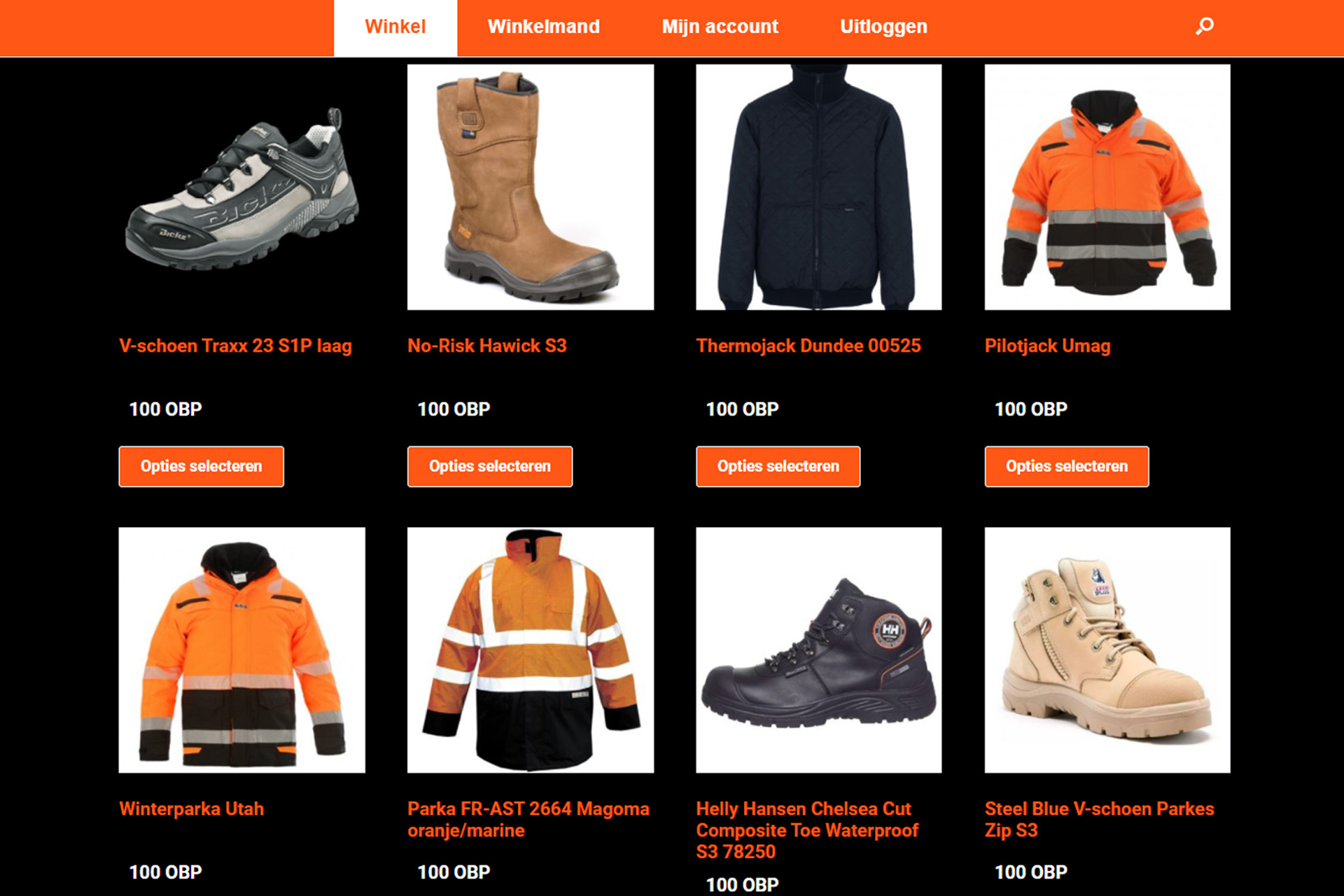Open the Winkelmand menu item

pos(543,27)
